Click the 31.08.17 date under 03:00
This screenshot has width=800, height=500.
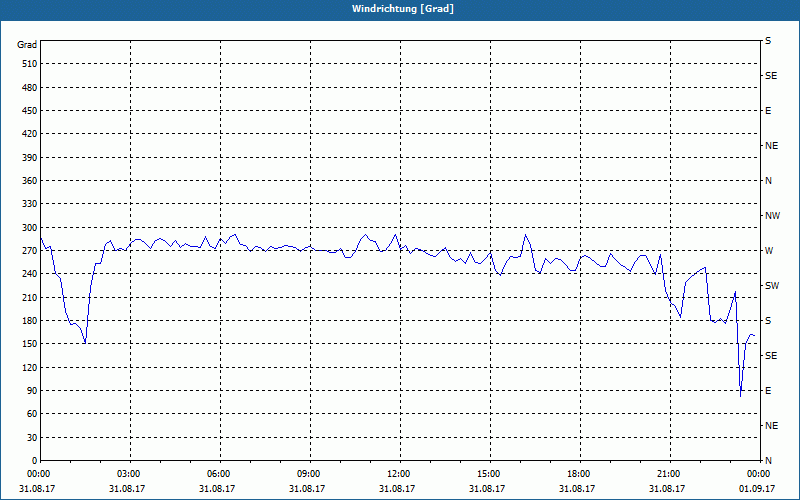tap(127, 488)
